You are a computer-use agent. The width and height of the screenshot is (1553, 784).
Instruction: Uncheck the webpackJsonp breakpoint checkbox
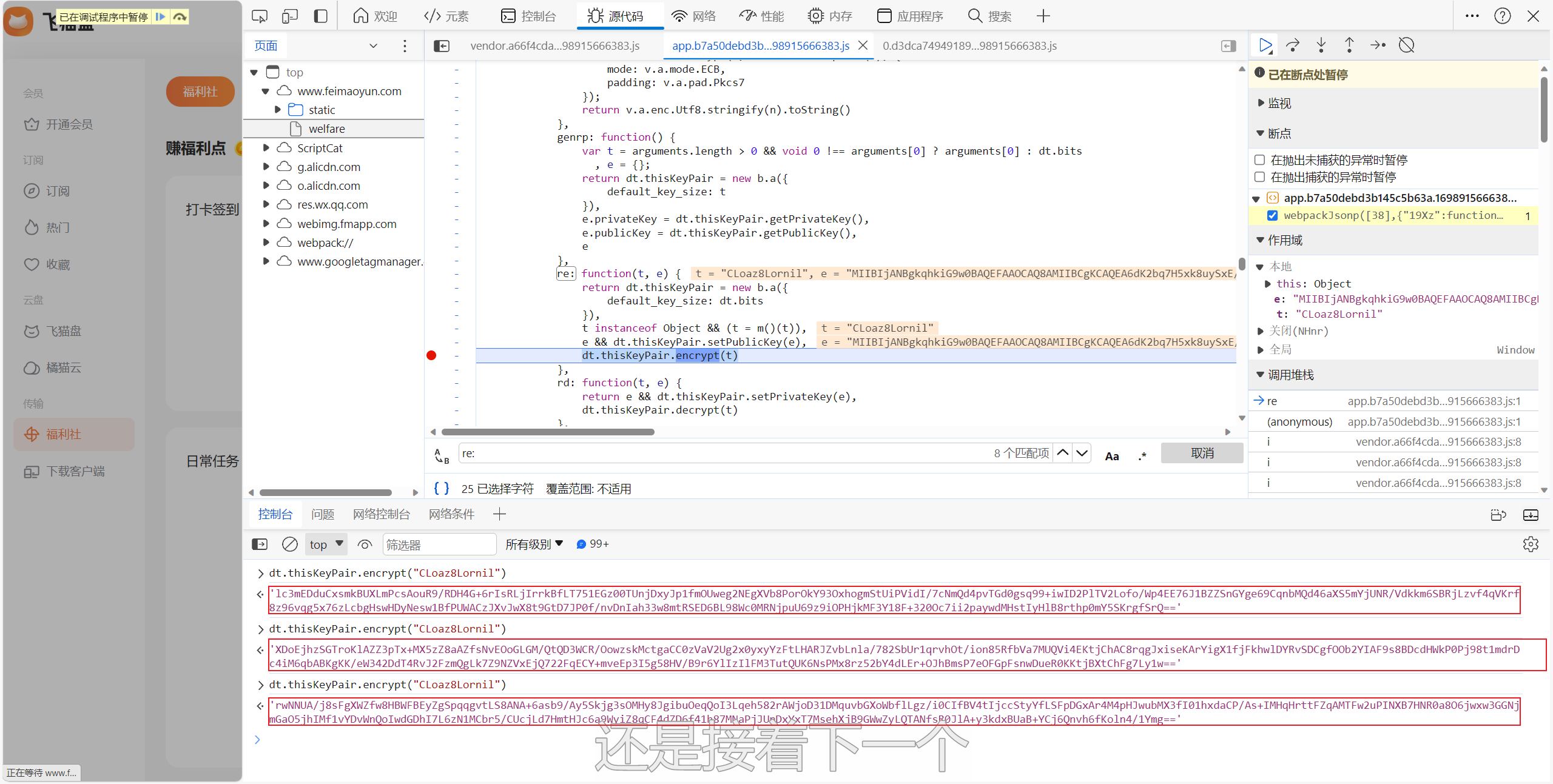(x=1273, y=216)
